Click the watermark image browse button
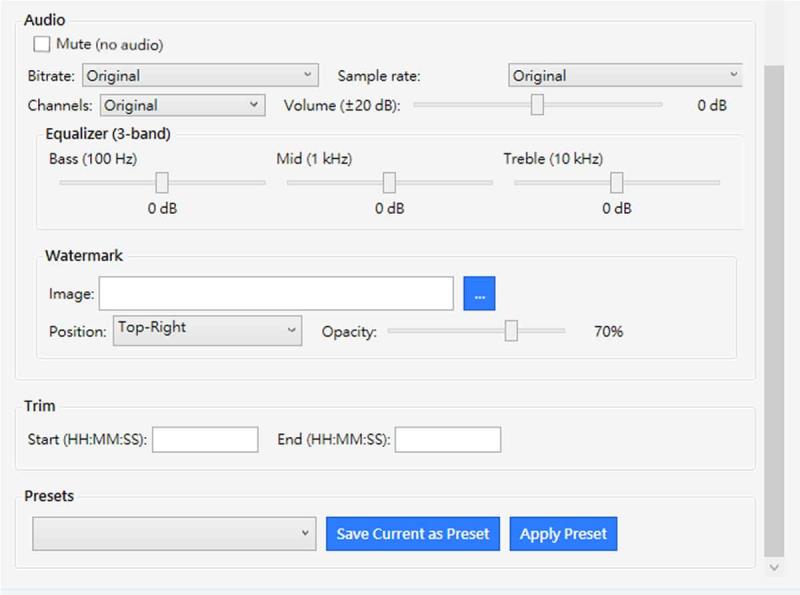This screenshot has width=800, height=595. pyautogui.click(x=480, y=293)
